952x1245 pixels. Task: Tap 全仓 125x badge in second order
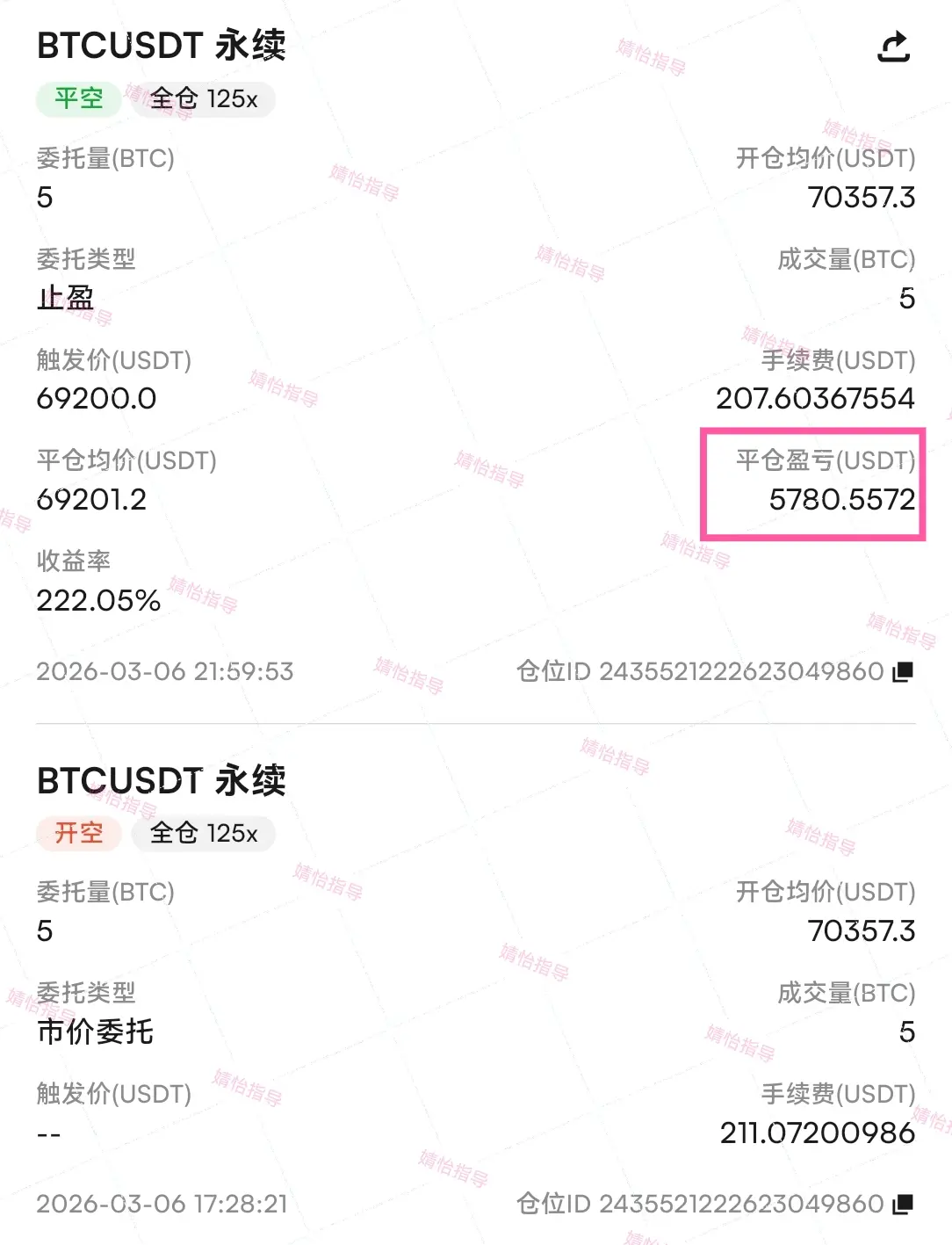[204, 833]
